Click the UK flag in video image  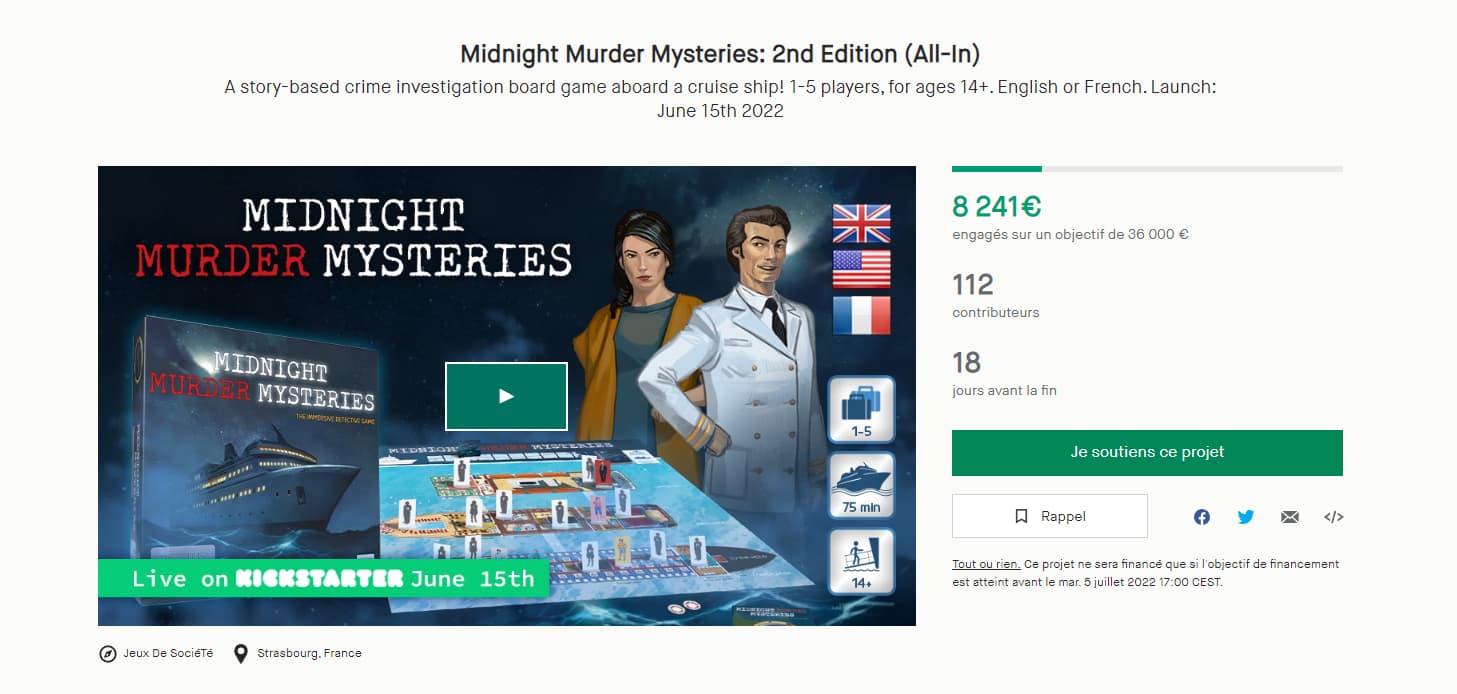pos(861,223)
